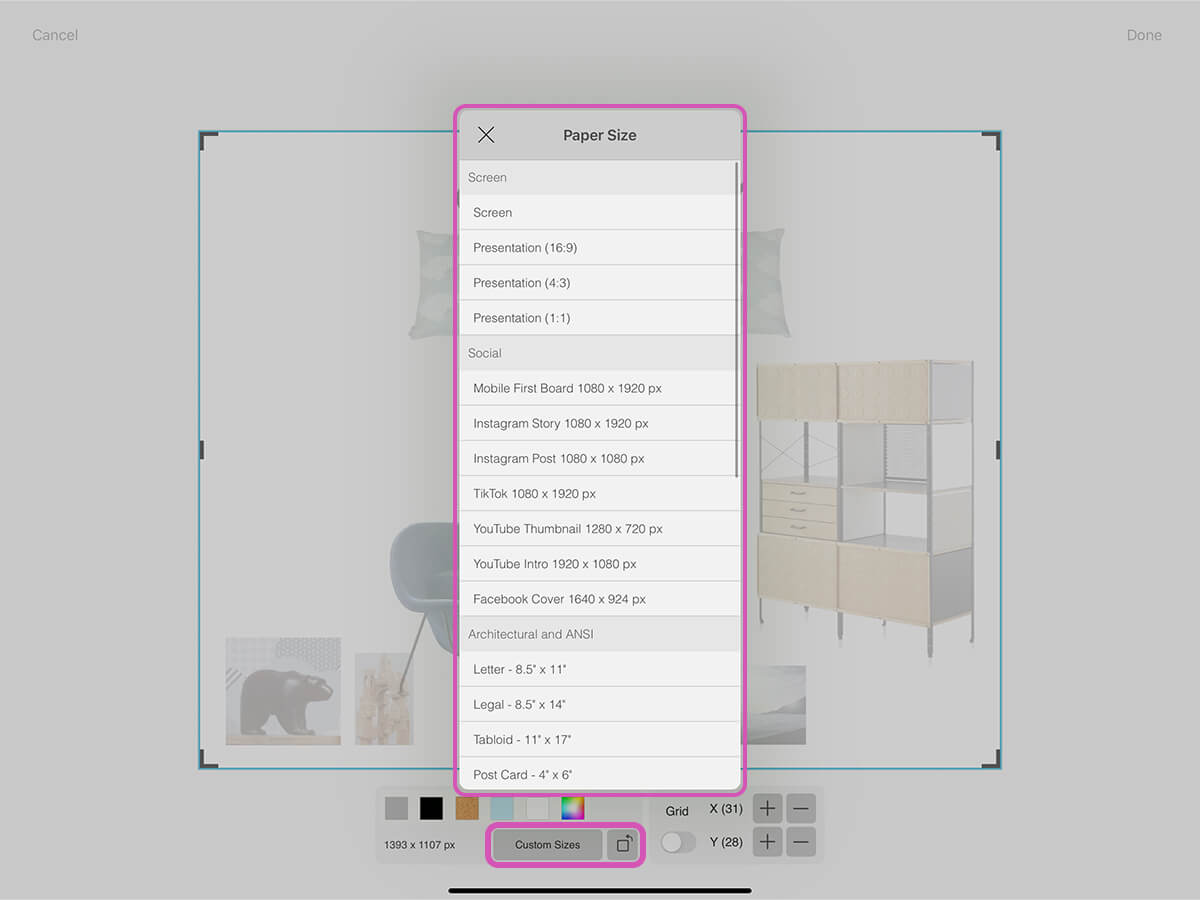Close the Paper Size popup
1200x900 pixels.
pyautogui.click(x=486, y=135)
